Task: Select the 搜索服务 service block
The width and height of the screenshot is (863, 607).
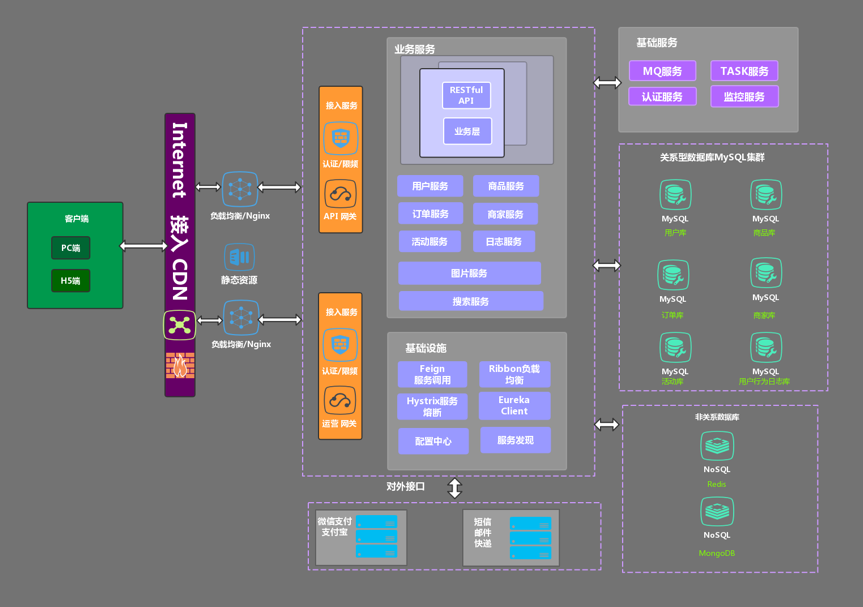Action: (x=470, y=301)
